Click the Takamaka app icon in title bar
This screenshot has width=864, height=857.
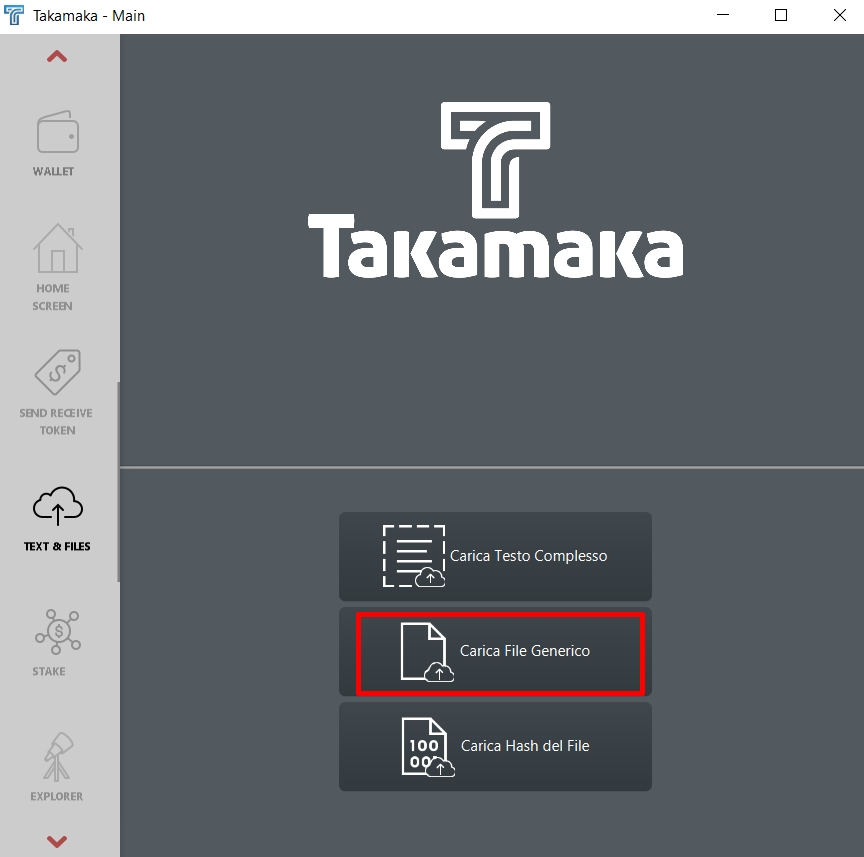coord(14,15)
